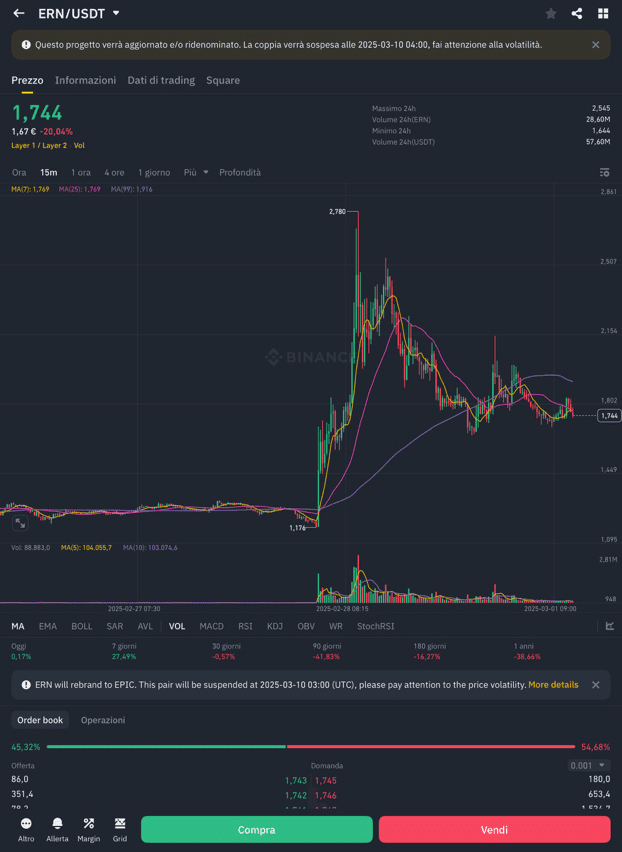
Task: Close the ERN rebrand to EPIC notice
Action: click(x=595, y=685)
